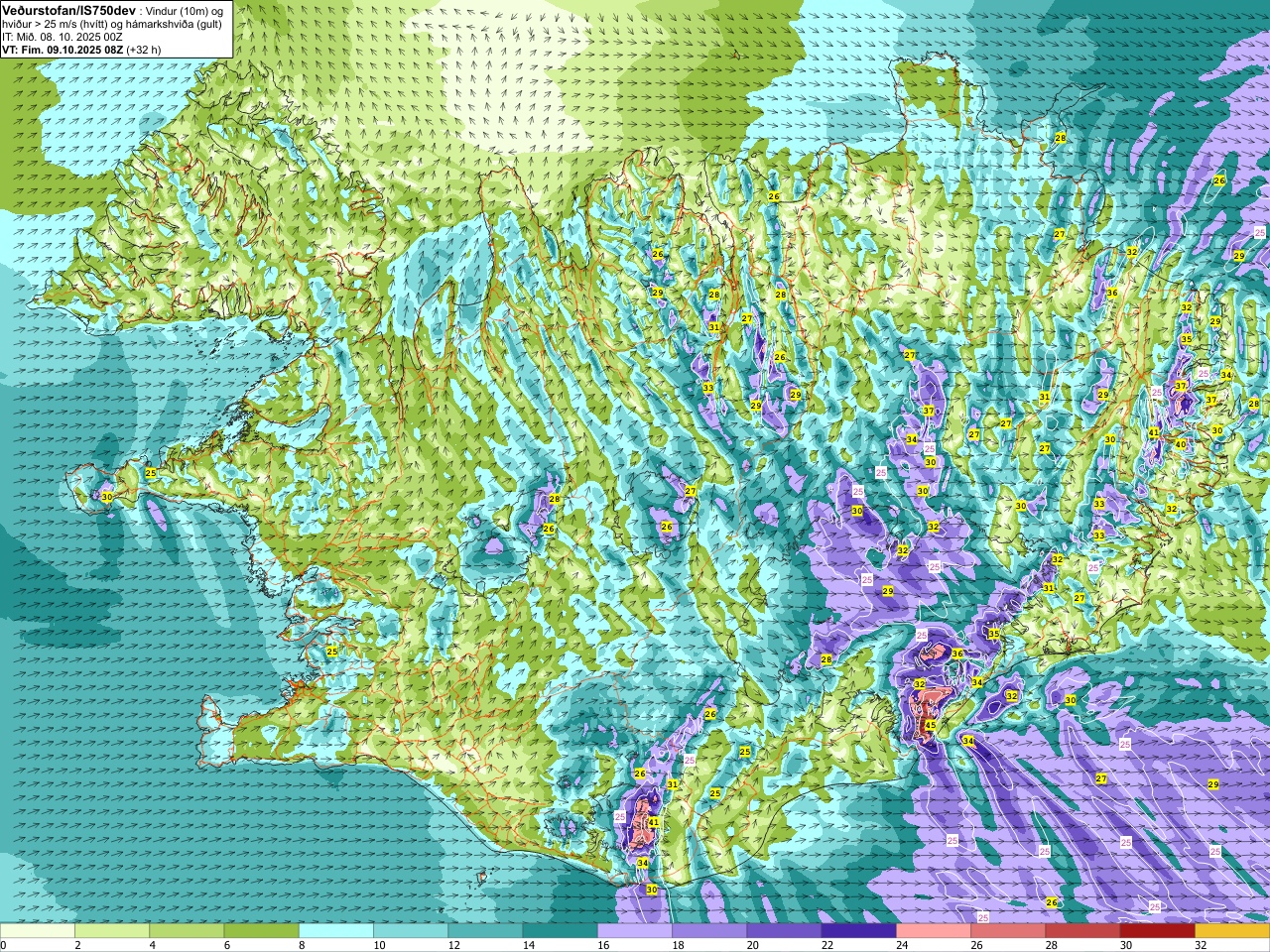
Task: Click the "Vindur (10m) og" description text
Action: [x=185, y=11]
